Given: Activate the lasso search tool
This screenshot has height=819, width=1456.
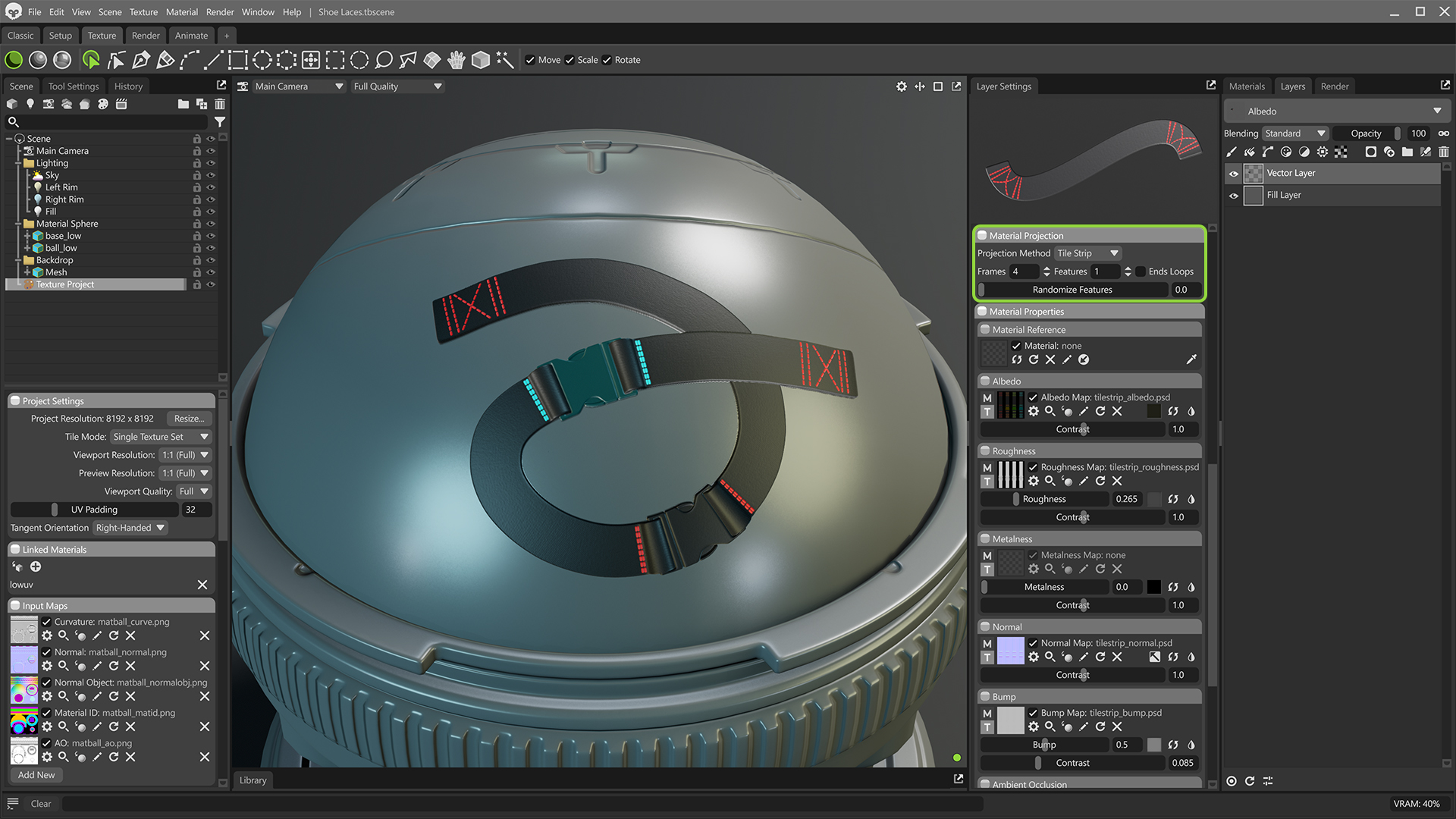Looking at the screenshot, I should point(384,60).
